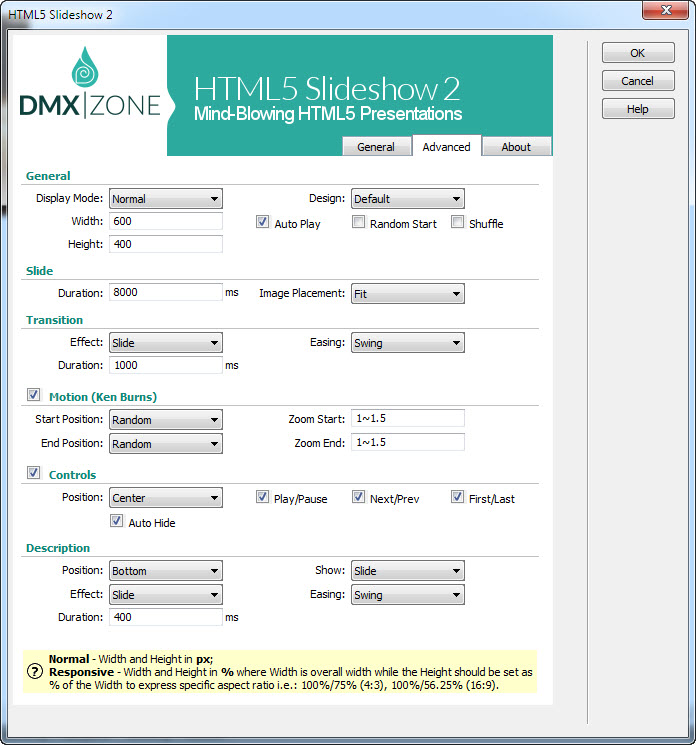Expand the End Position dropdown
The image size is (696, 745).
(x=166, y=444)
